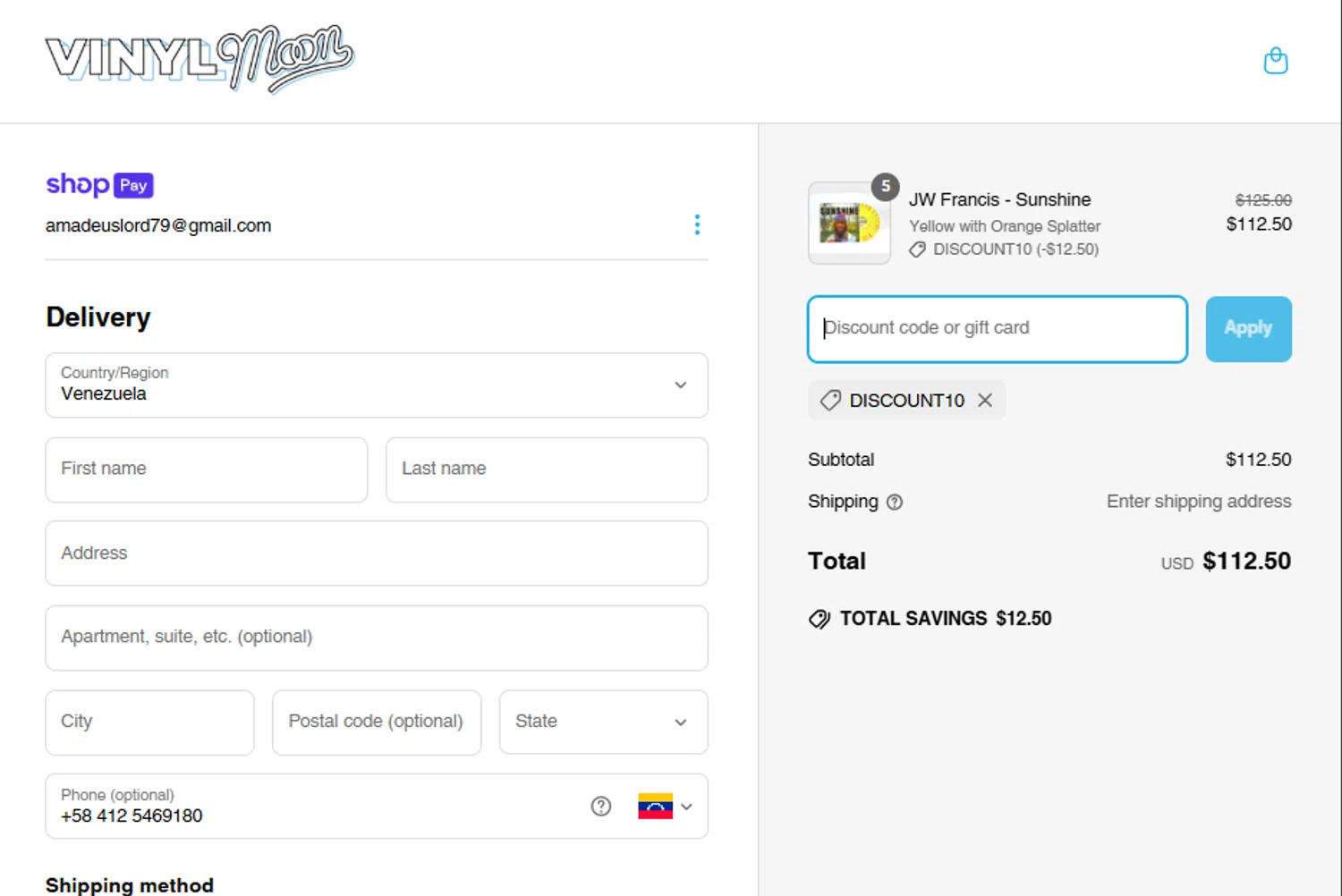The image size is (1342, 896).
Task: Click the Address field
Action: [377, 554]
